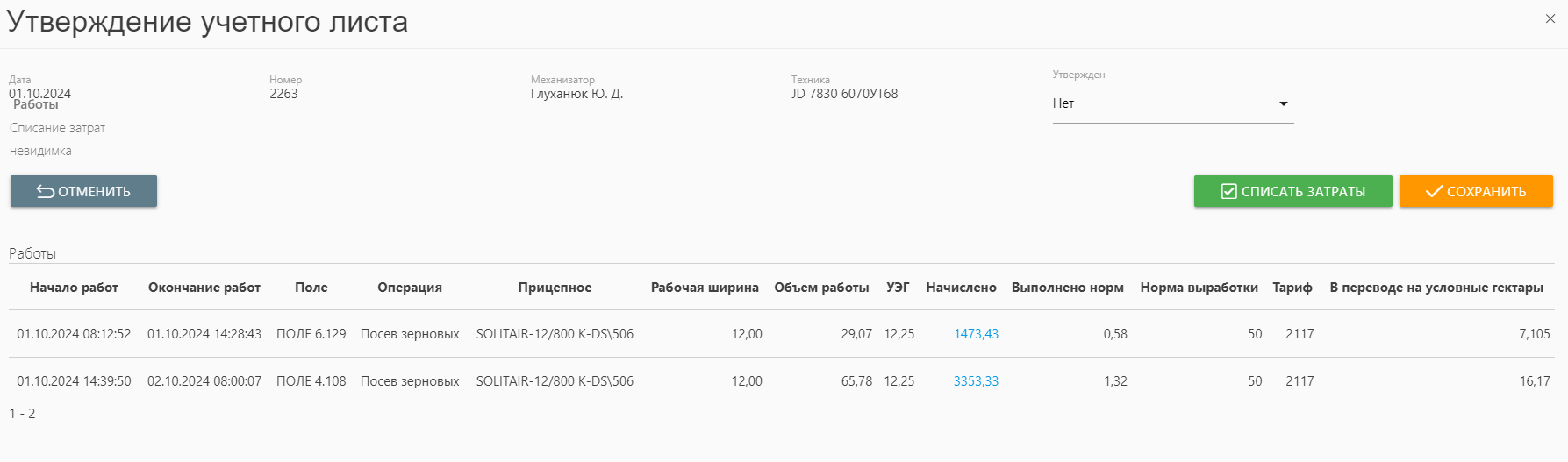Viewport: 1568px width, 462px height.
Task: Switch to the Работы tab
Action: [36, 105]
